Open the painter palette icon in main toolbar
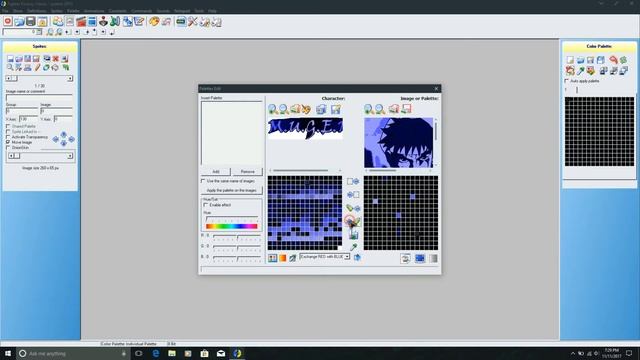The height and width of the screenshot is (360, 640). (154, 22)
